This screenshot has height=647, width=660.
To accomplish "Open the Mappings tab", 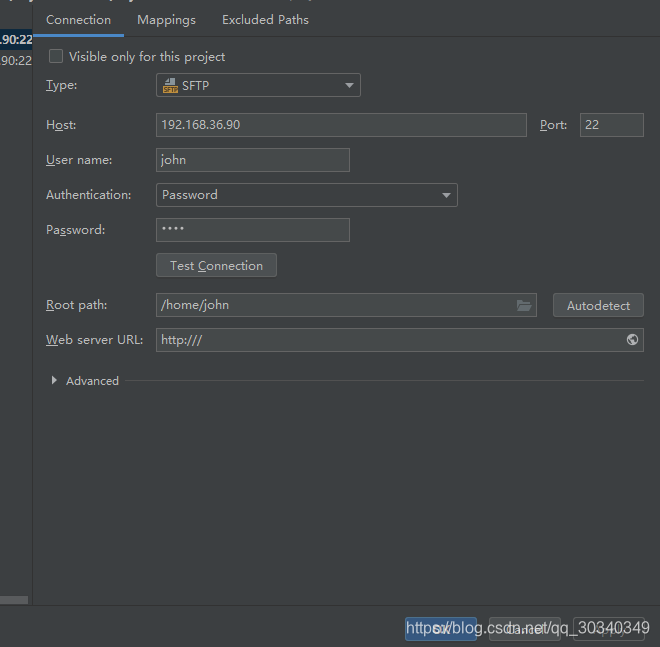I will click(x=166, y=20).
